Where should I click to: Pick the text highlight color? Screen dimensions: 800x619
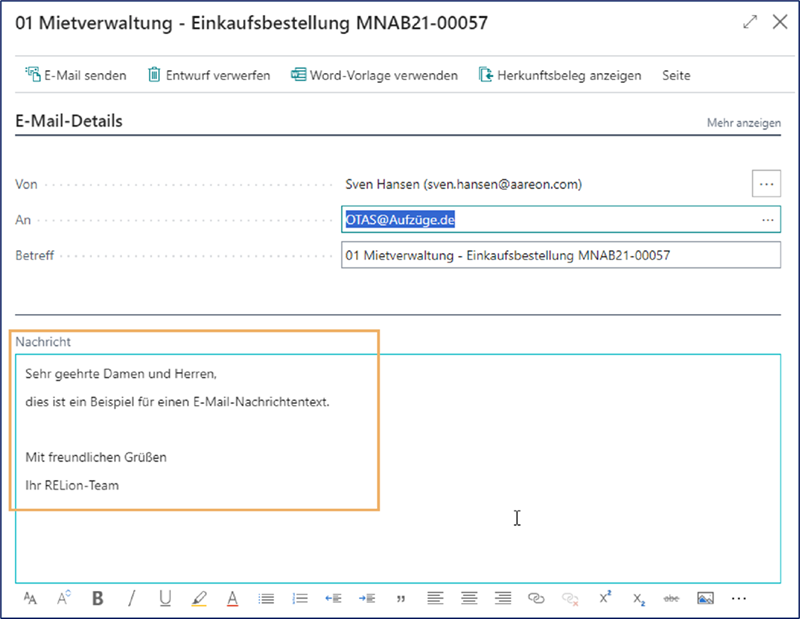198,598
